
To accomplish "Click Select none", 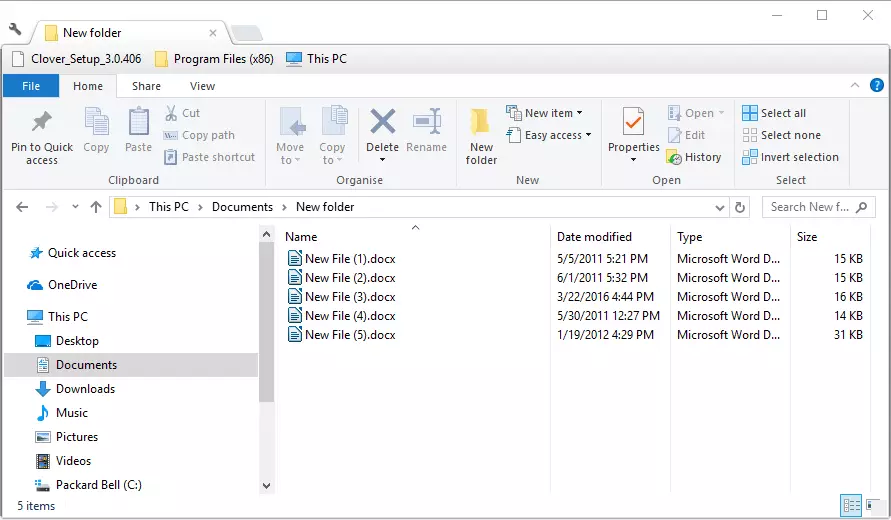I will [781, 135].
